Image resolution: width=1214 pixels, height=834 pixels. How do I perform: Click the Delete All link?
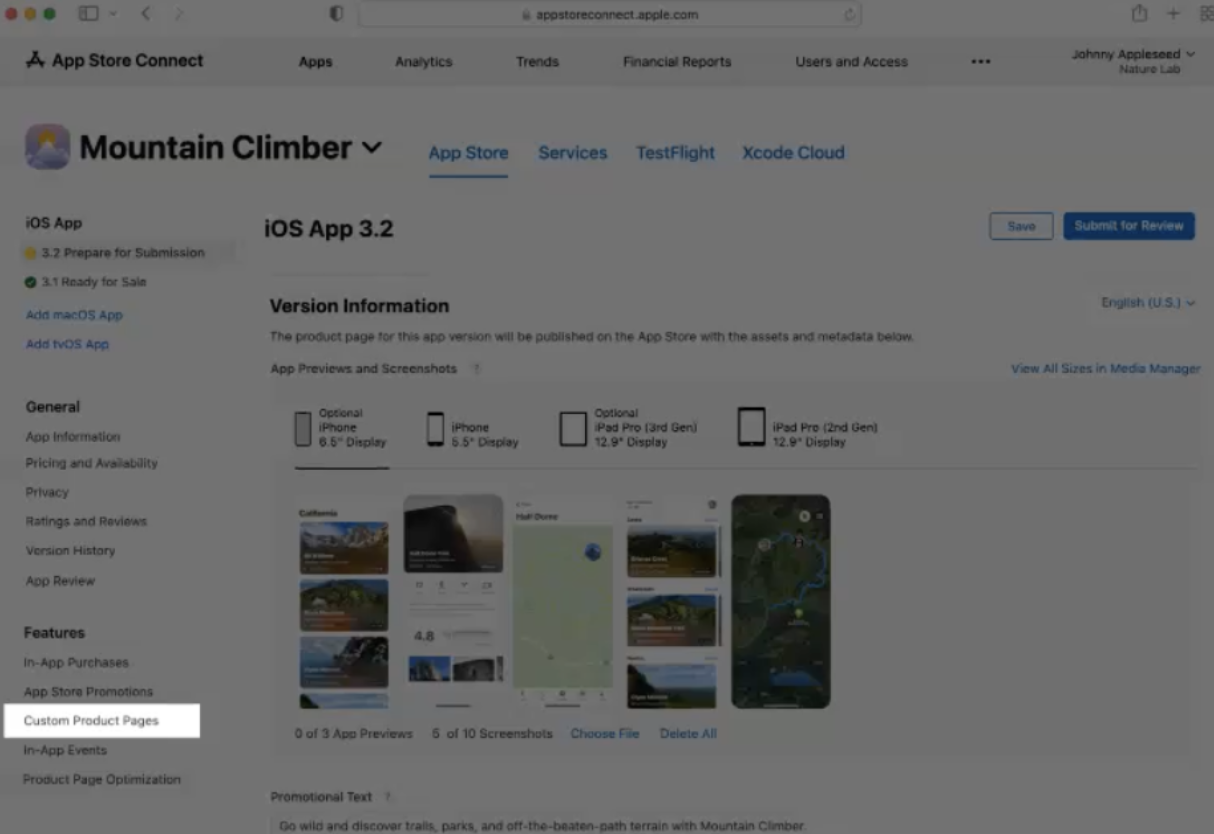pyautogui.click(x=688, y=734)
